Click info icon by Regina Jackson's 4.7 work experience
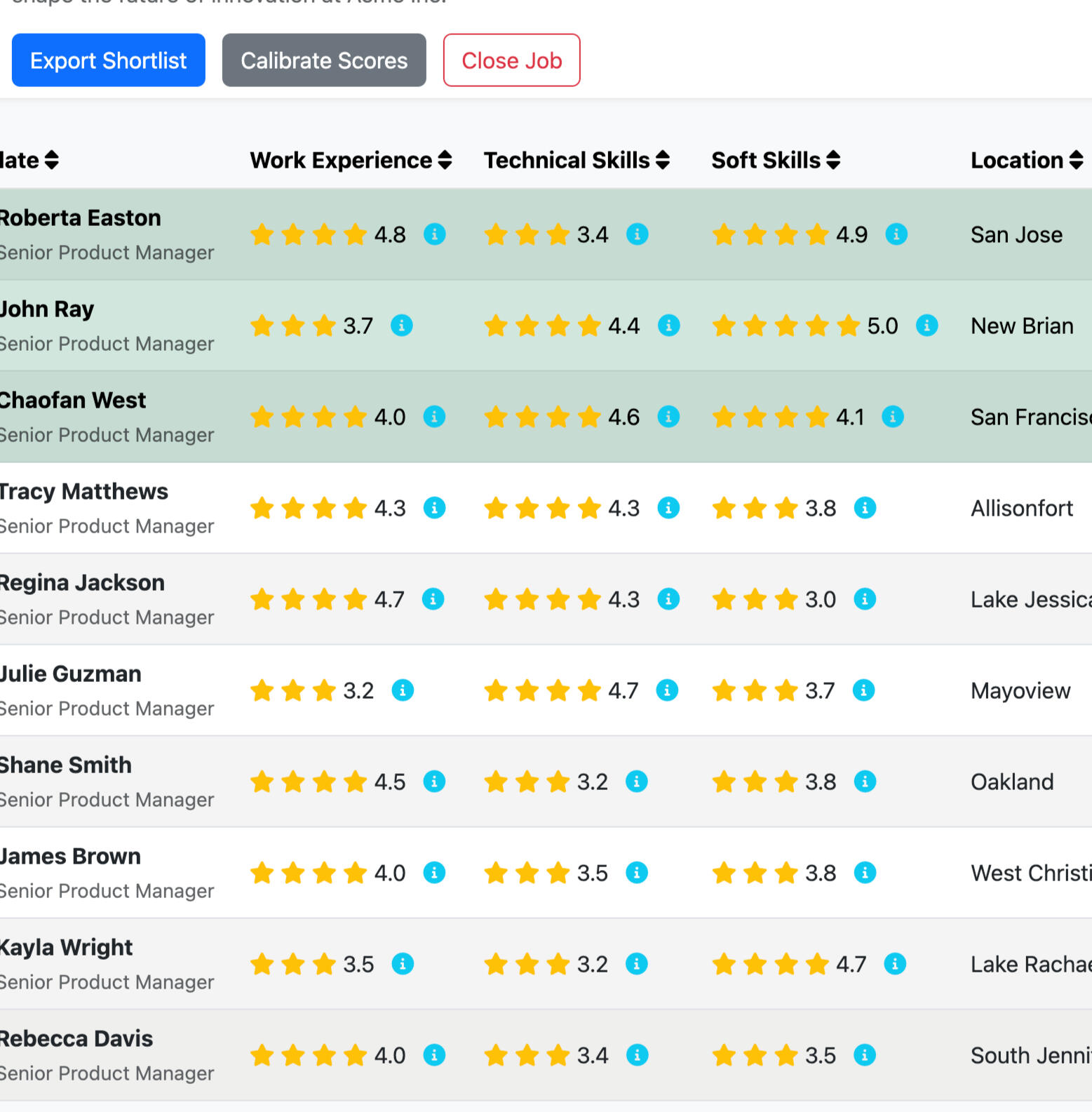Image resolution: width=1092 pixels, height=1112 pixels. tap(433, 599)
